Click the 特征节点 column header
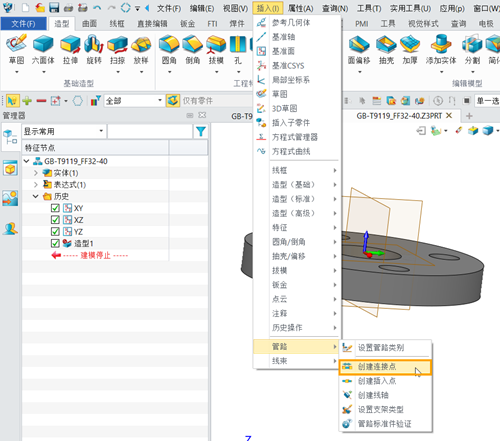The height and width of the screenshot is (441, 500). [x=95, y=148]
